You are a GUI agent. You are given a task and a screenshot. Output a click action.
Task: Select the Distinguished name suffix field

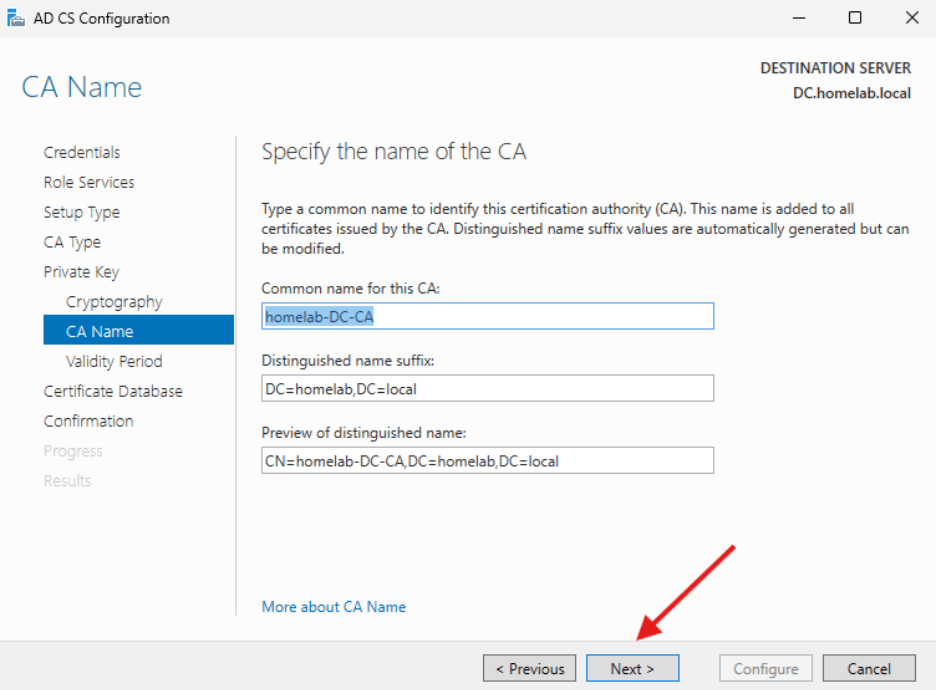487,388
